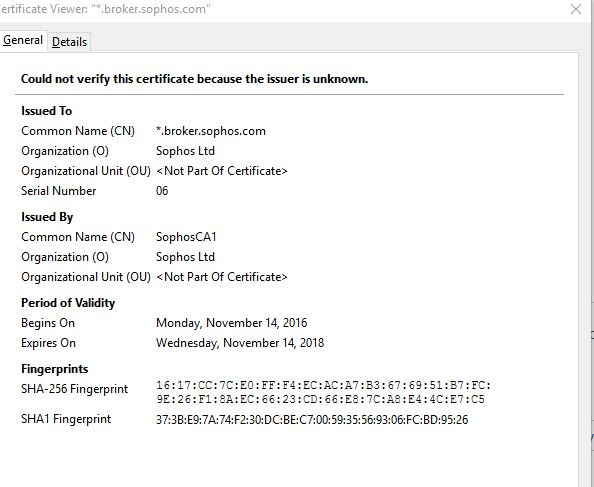Click the Issued By organization Sophos Ltd
This screenshot has height=487, width=594.
(185, 257)
